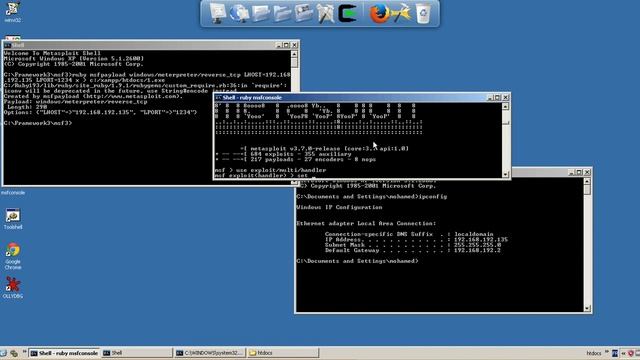Open the yellow pickaxe tool icon in dock
Image resolution: width=640 pixels, height=360 pixels.
point(401,13)
